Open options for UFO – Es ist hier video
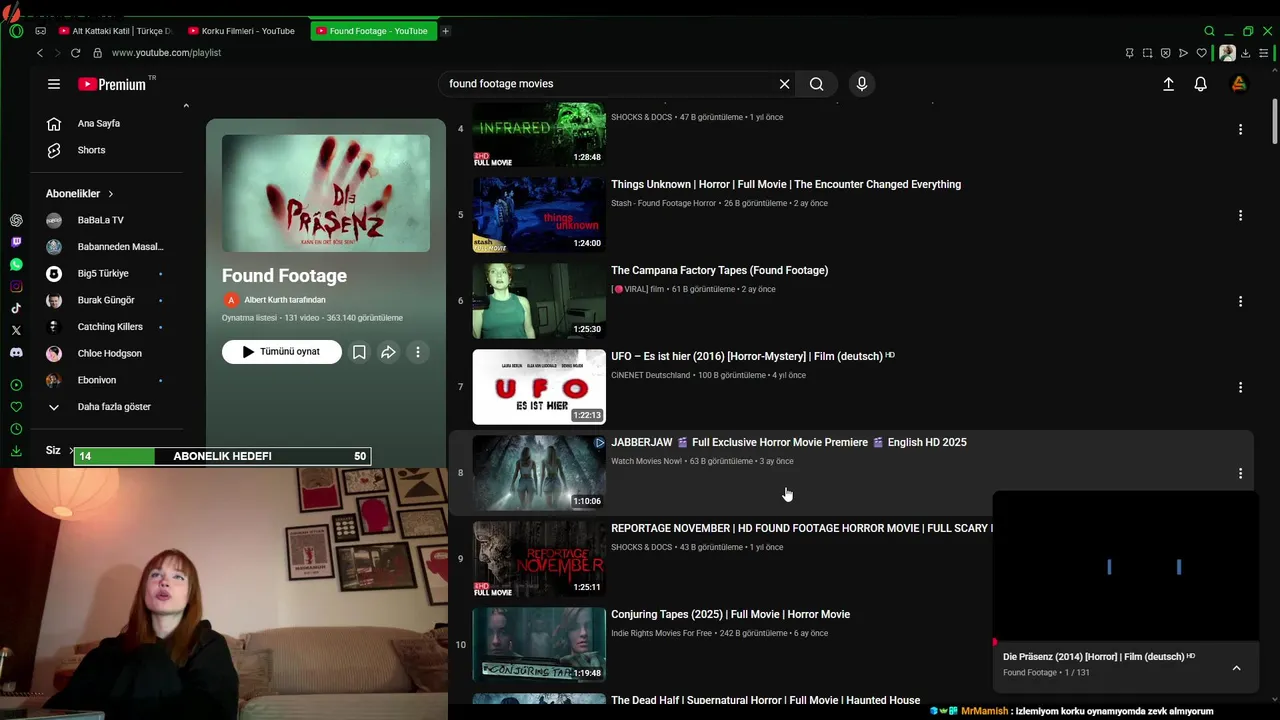This screenshot has width=1280, height=720. (1240, 387)
